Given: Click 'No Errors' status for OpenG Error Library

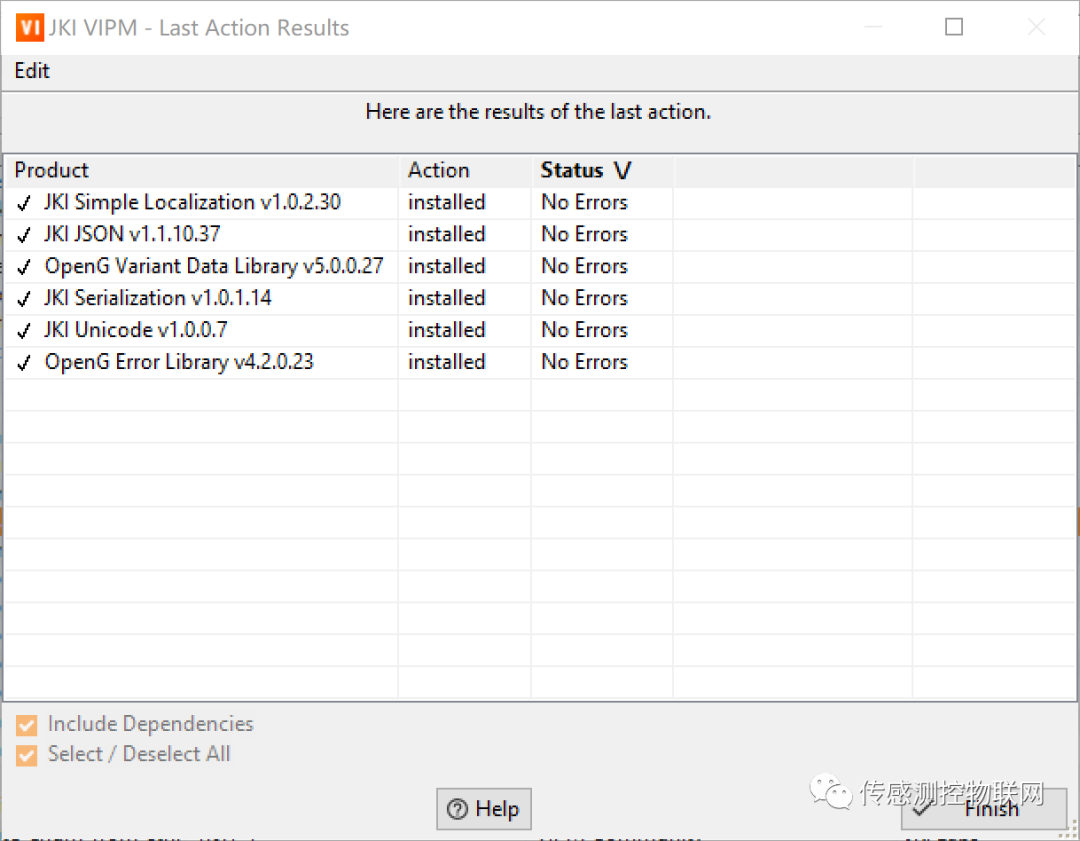Looking at the screenshot, I should point(584,362).
